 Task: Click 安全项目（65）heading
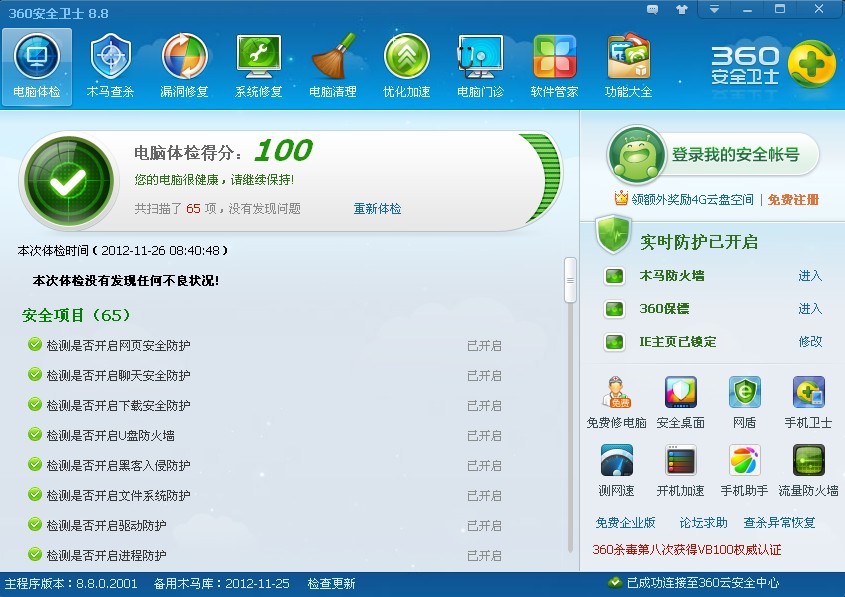(x=76, y=315)
